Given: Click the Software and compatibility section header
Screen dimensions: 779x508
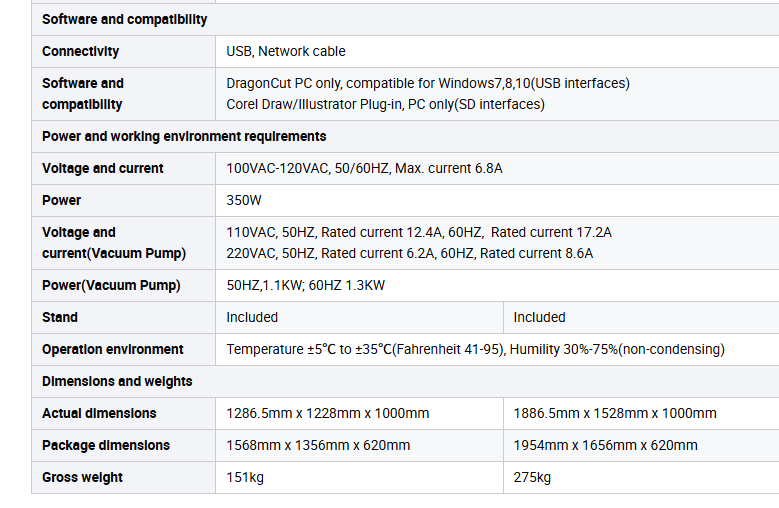Looking at the screenshot, I should pos(125,19).
